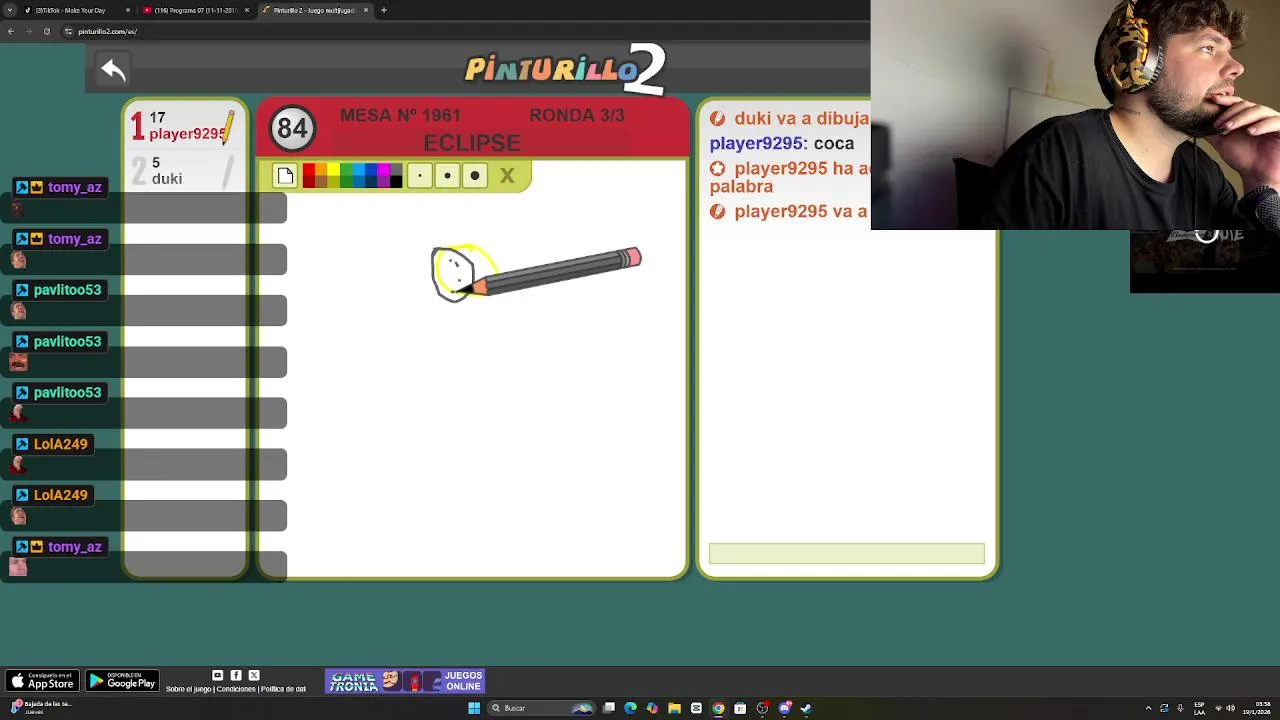Click the LolA249 overlay entry above the other

[51, 444]
